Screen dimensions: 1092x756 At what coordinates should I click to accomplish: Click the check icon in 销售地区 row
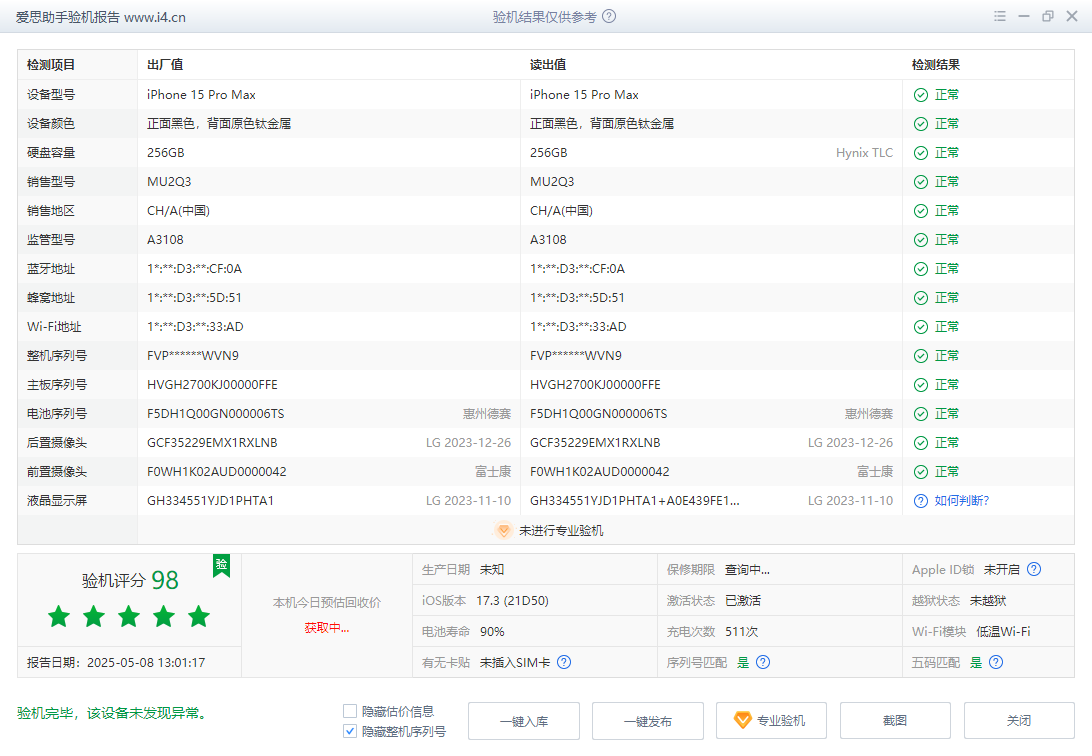pyautogui.click(x=921, y=211)
